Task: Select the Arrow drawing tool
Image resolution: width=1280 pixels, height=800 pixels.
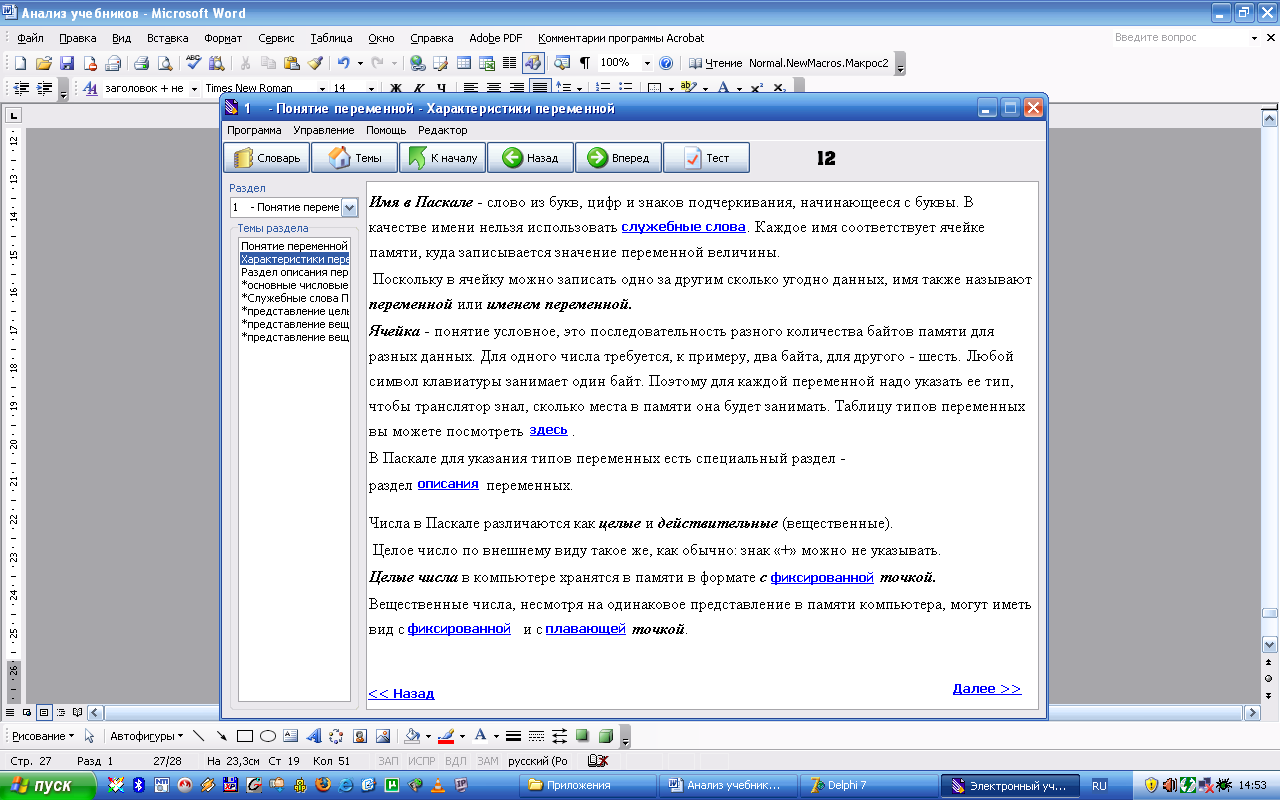Action: tap(221, 736)
